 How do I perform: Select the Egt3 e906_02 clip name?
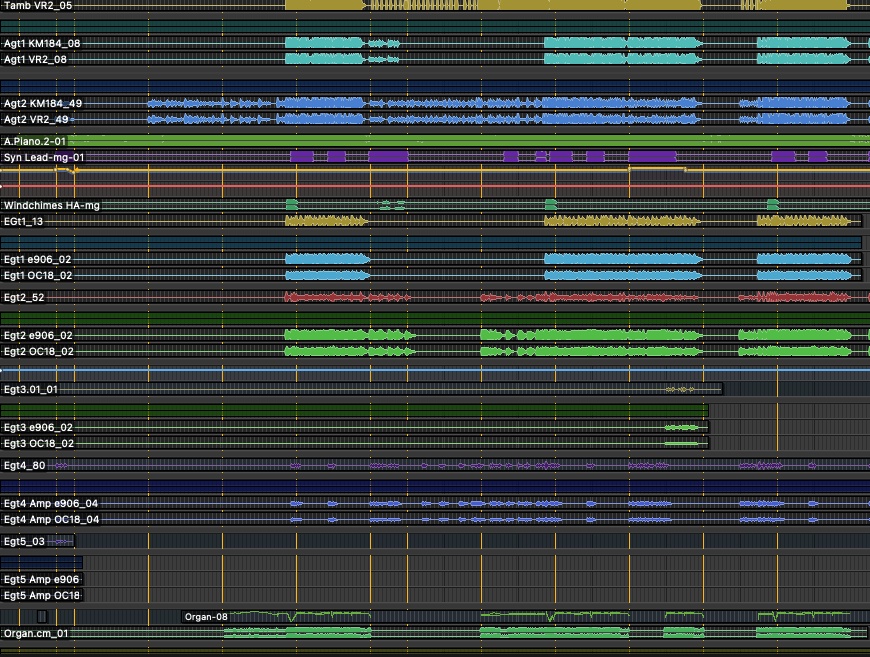(x=38, y=427)
